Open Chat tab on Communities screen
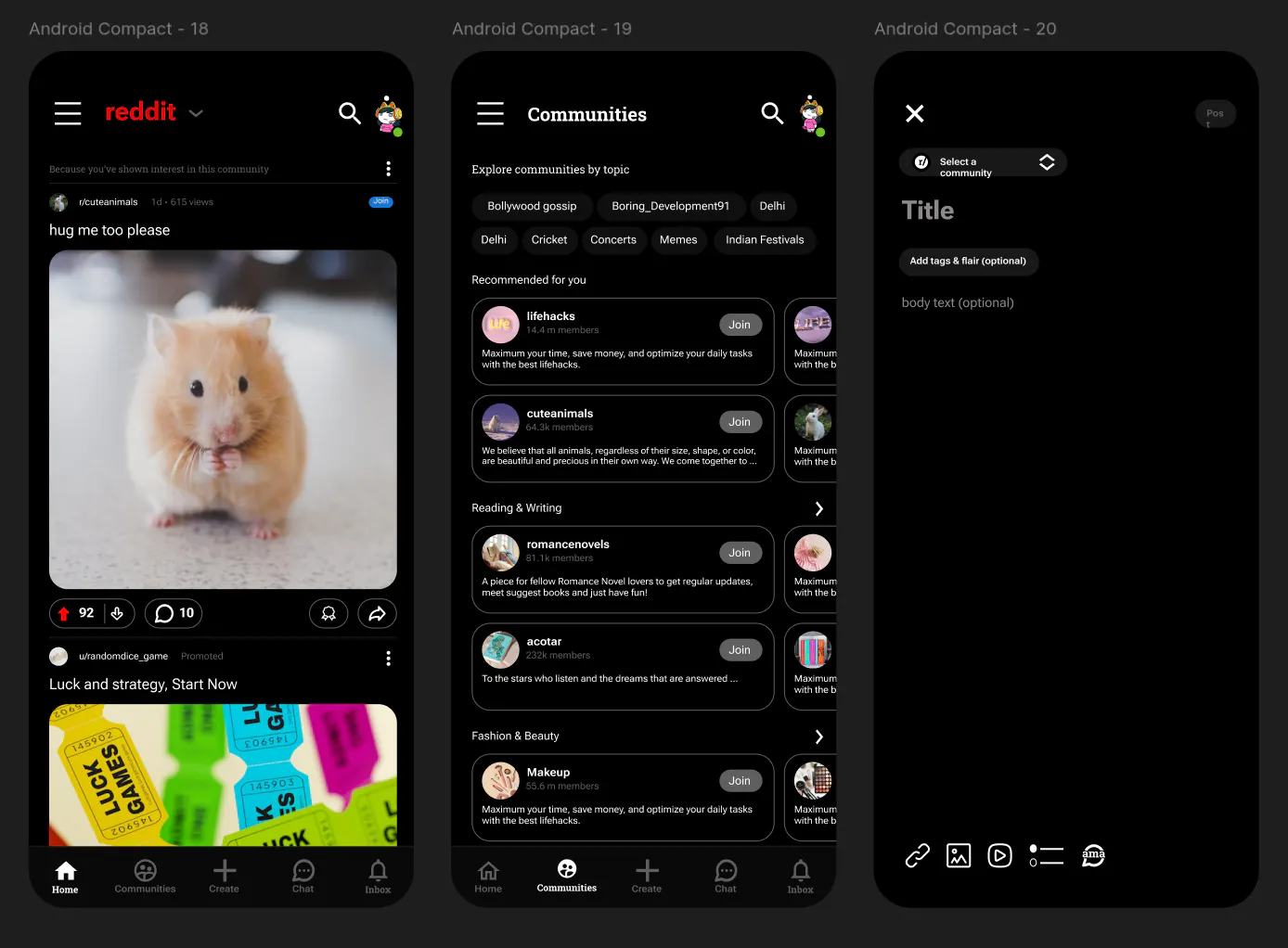1288x948 pixels. pyautogui.click(x=726, y=877)
